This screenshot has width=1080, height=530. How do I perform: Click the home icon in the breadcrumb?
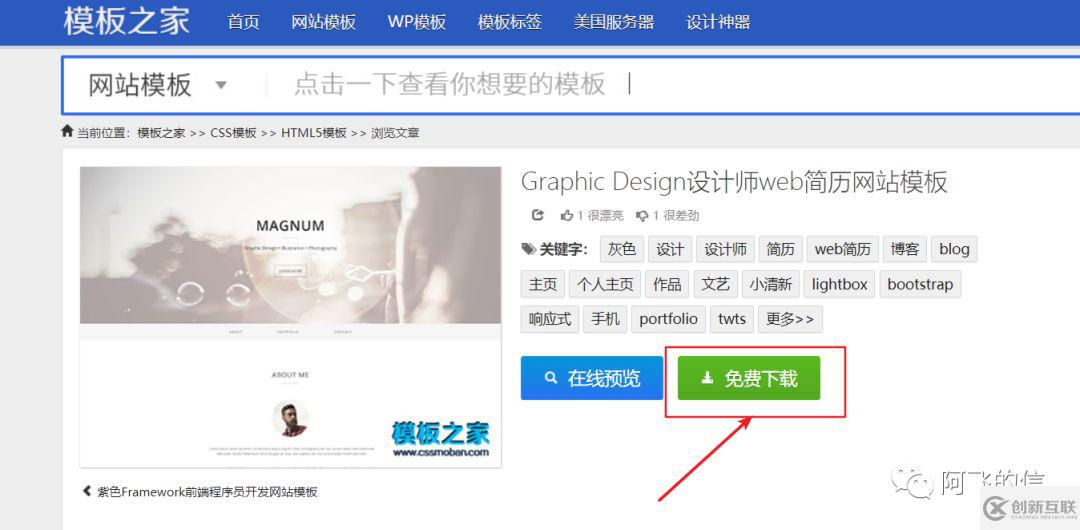click(67, 132)
